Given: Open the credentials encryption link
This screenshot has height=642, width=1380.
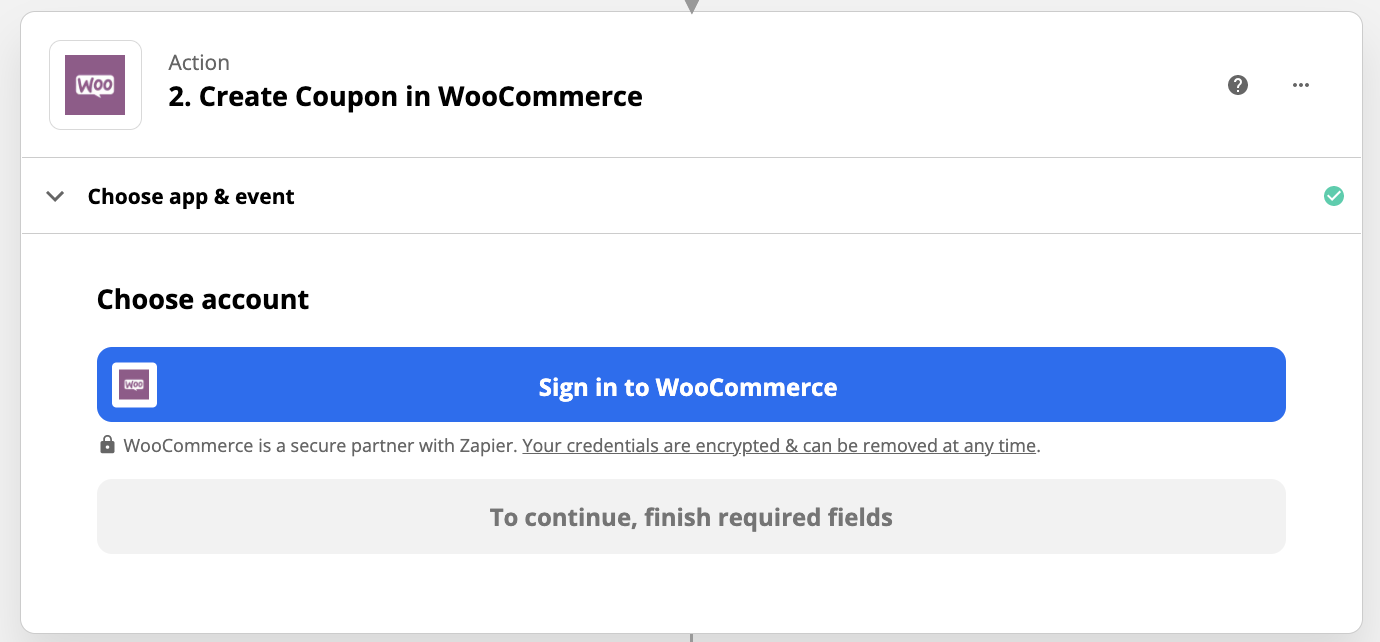Looking at the screenshot, I should point(779,445).
